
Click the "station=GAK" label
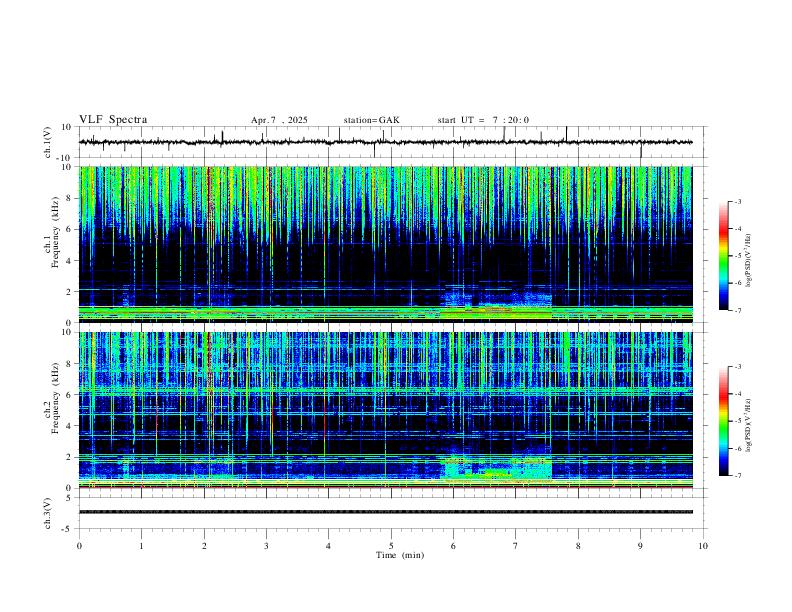[372, 120]
